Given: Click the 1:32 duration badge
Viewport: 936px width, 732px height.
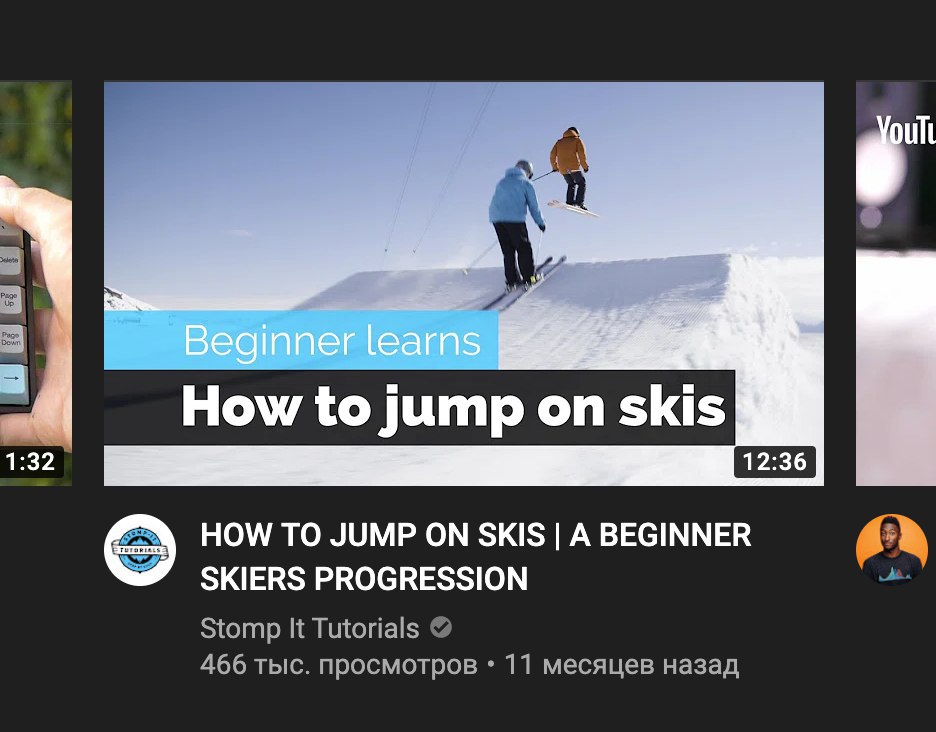Looking at the screenshot, I should pyautogui.click(x=31, y=462).
